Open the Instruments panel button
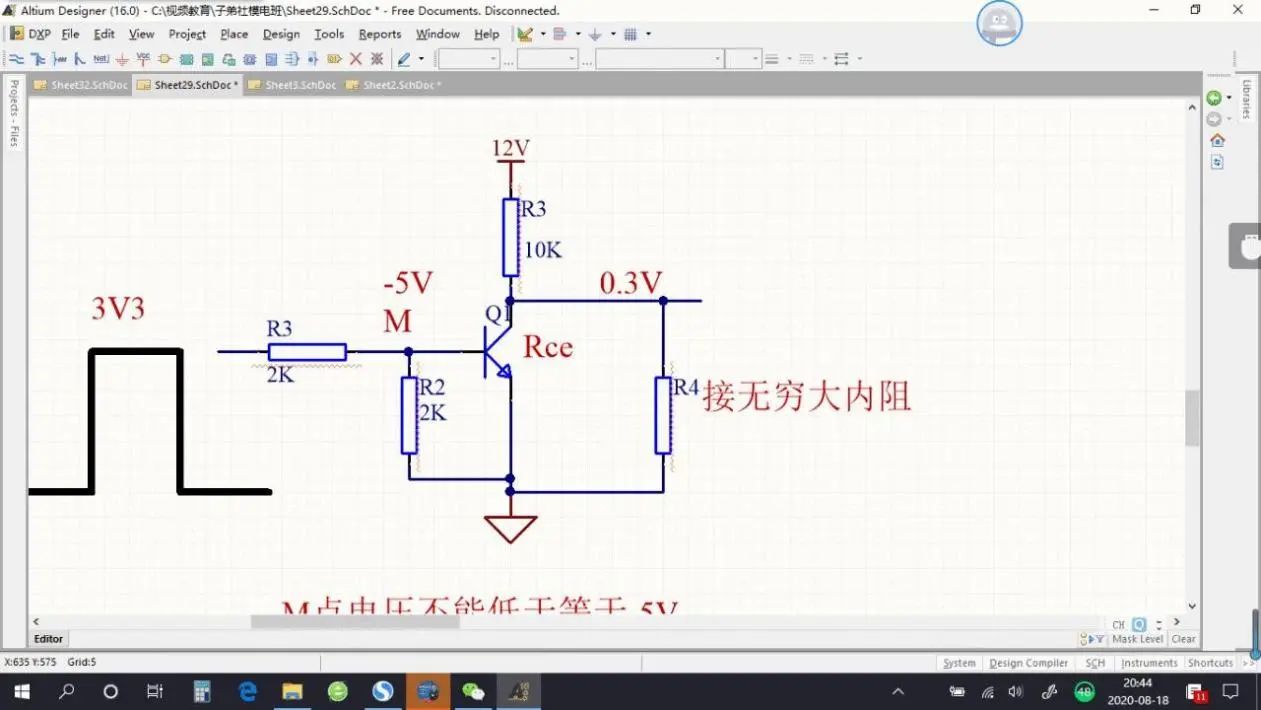1261x710 pixels. click(1149, 663)
